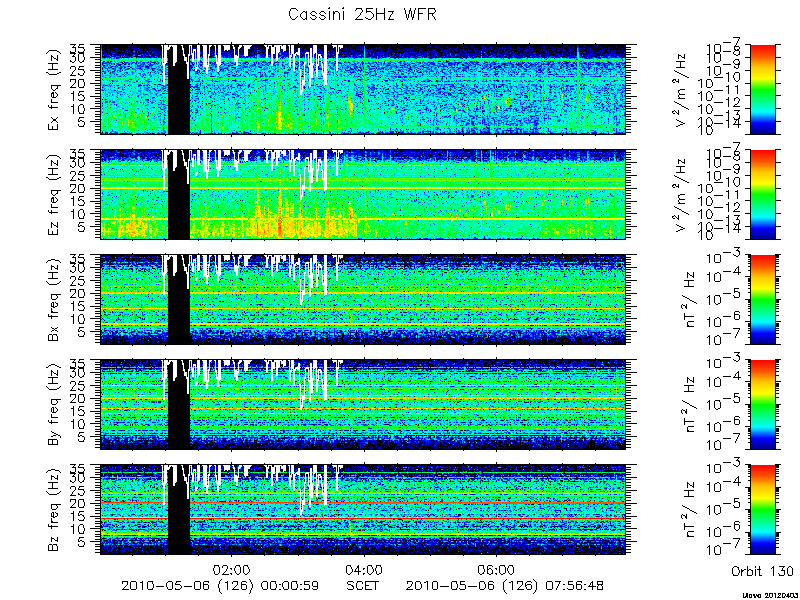The height and width of the screenshot is (600, 800).
Task: Click the '04:00' time axis label
Action: 363,569
